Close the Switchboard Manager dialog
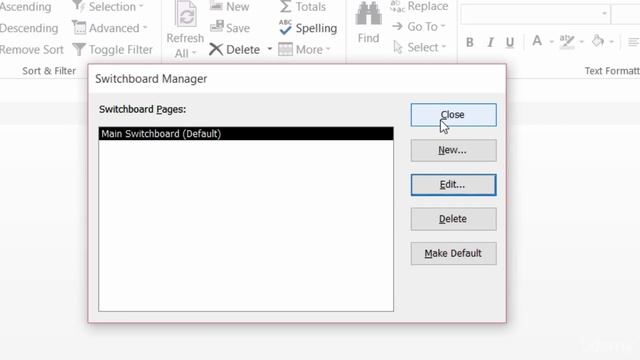Screen dimensions: 640x360 pos(453,115)
